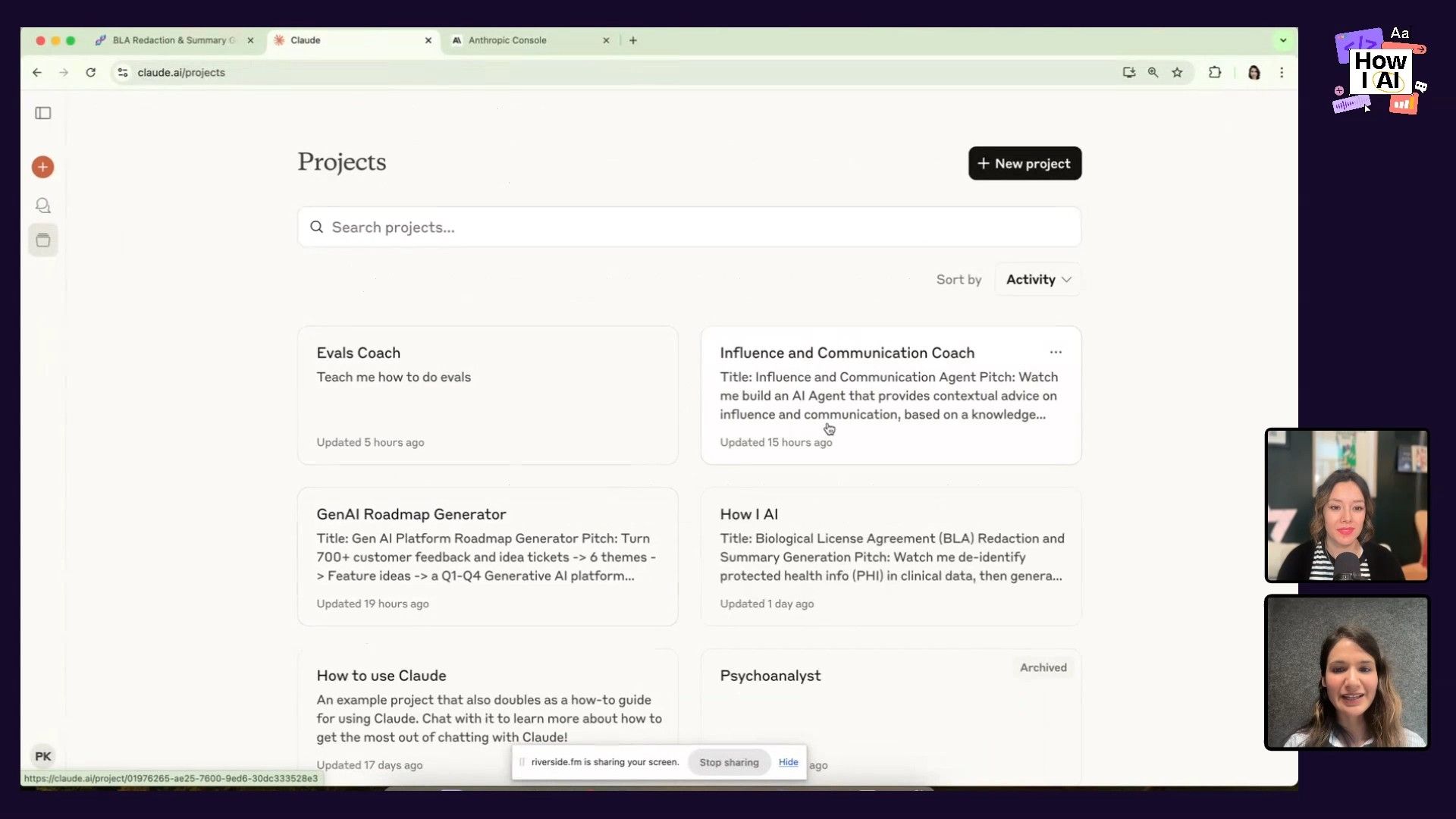Close the Claude tab

click(428, 40)
